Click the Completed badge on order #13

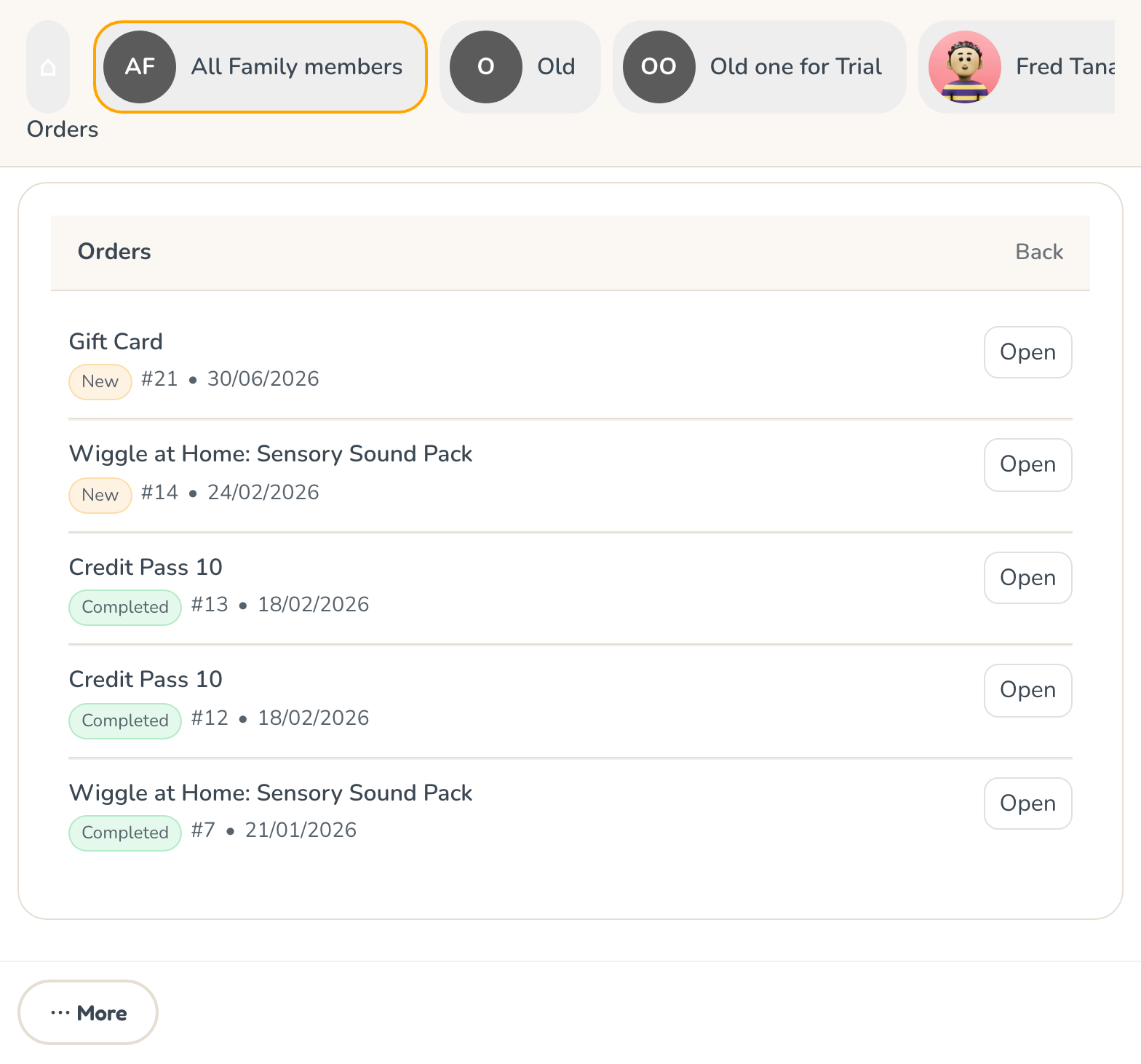pos(125,607)
